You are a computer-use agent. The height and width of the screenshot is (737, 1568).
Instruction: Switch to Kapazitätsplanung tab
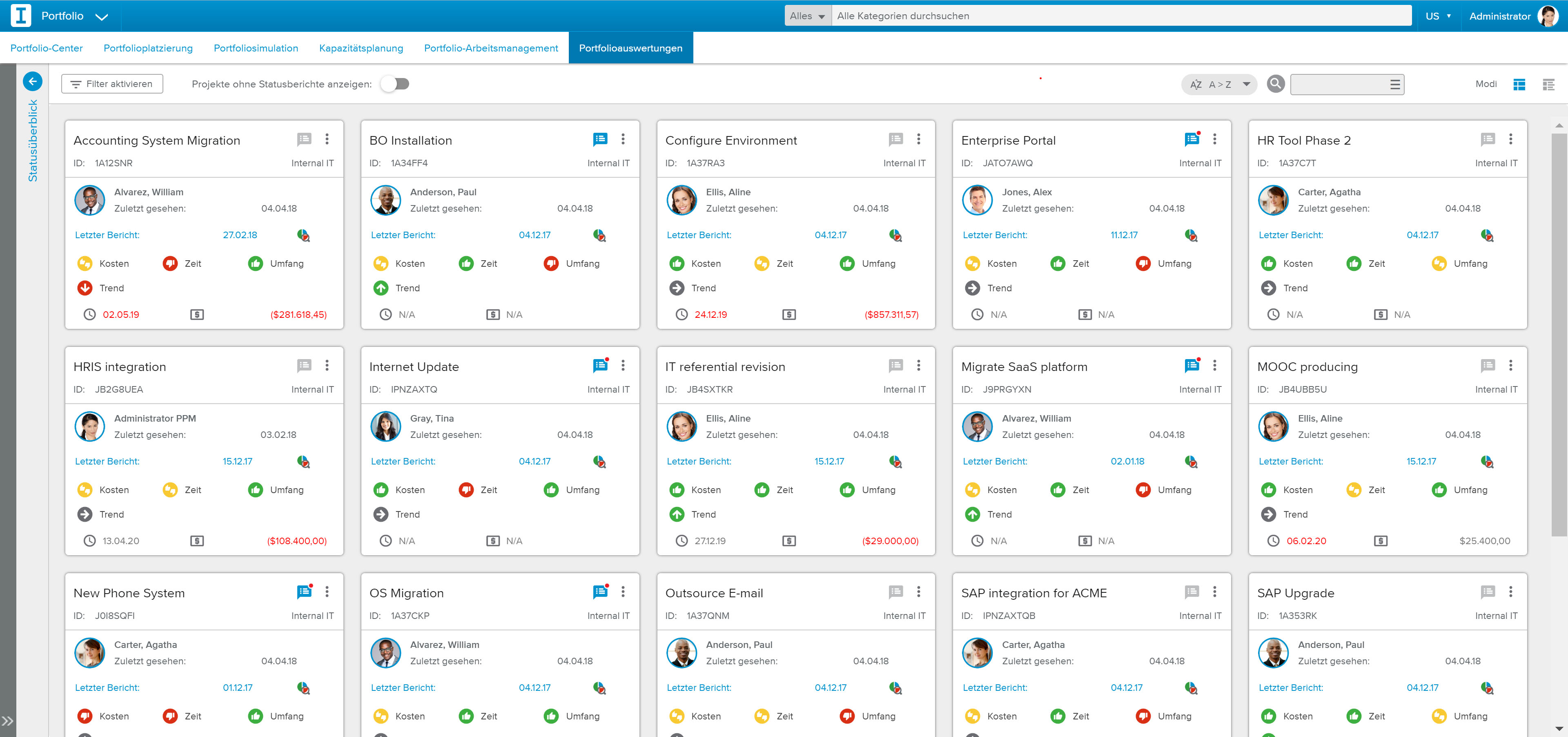pos(361,48)
